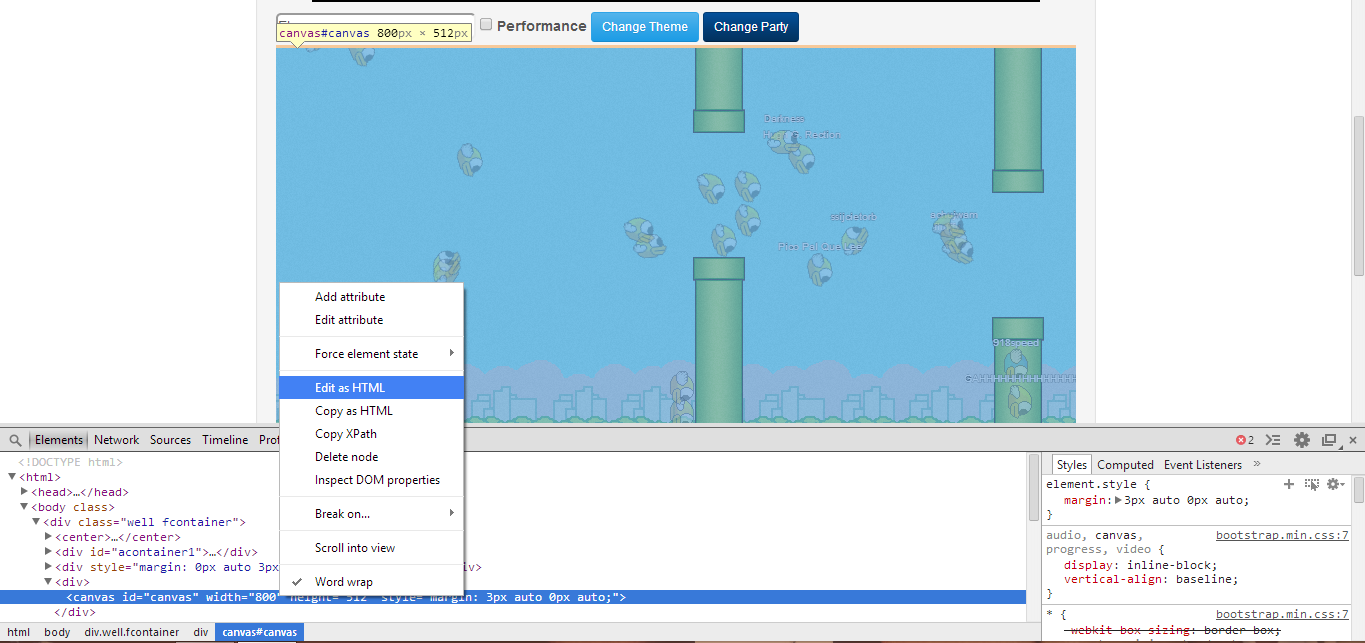Click div.well.fcontainer breadcrumb item

tap(132, 633)
